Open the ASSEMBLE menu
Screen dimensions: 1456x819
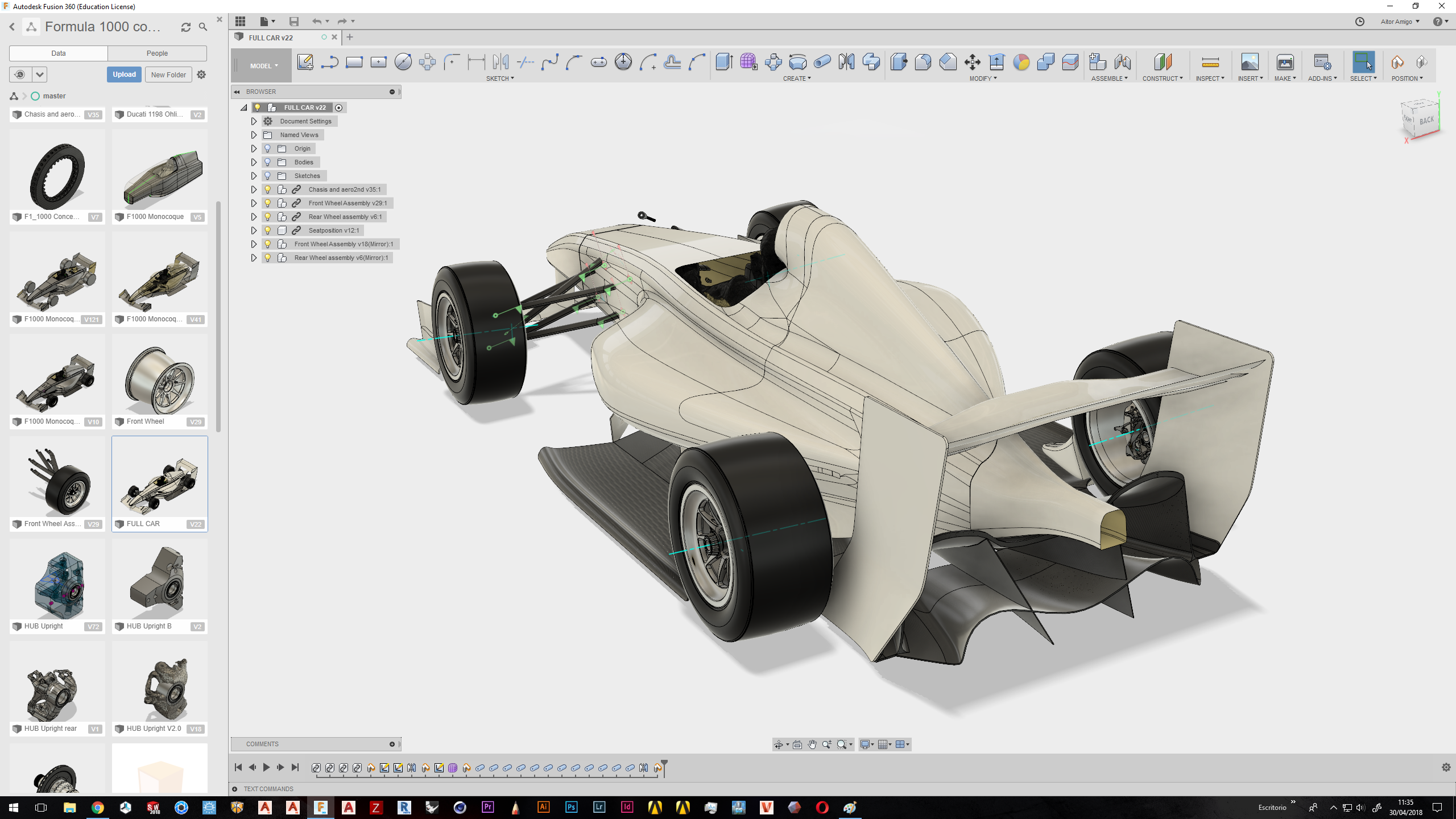(1108, 78)
